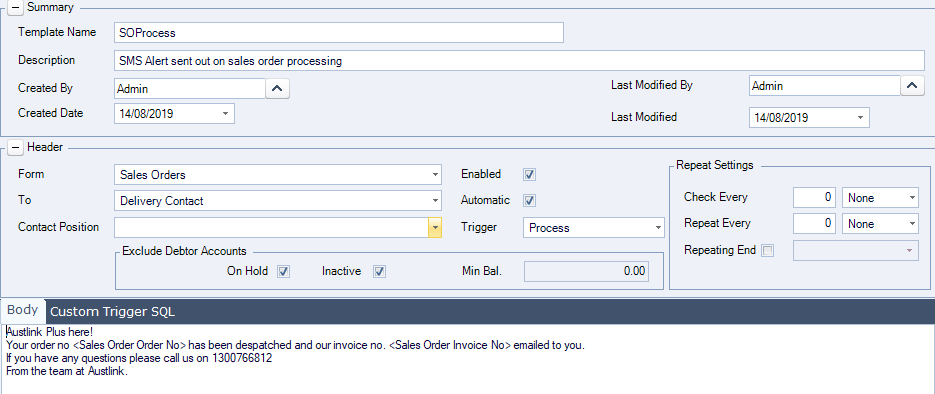Open the Repeating End date dropdown

(x=909, y=250)
